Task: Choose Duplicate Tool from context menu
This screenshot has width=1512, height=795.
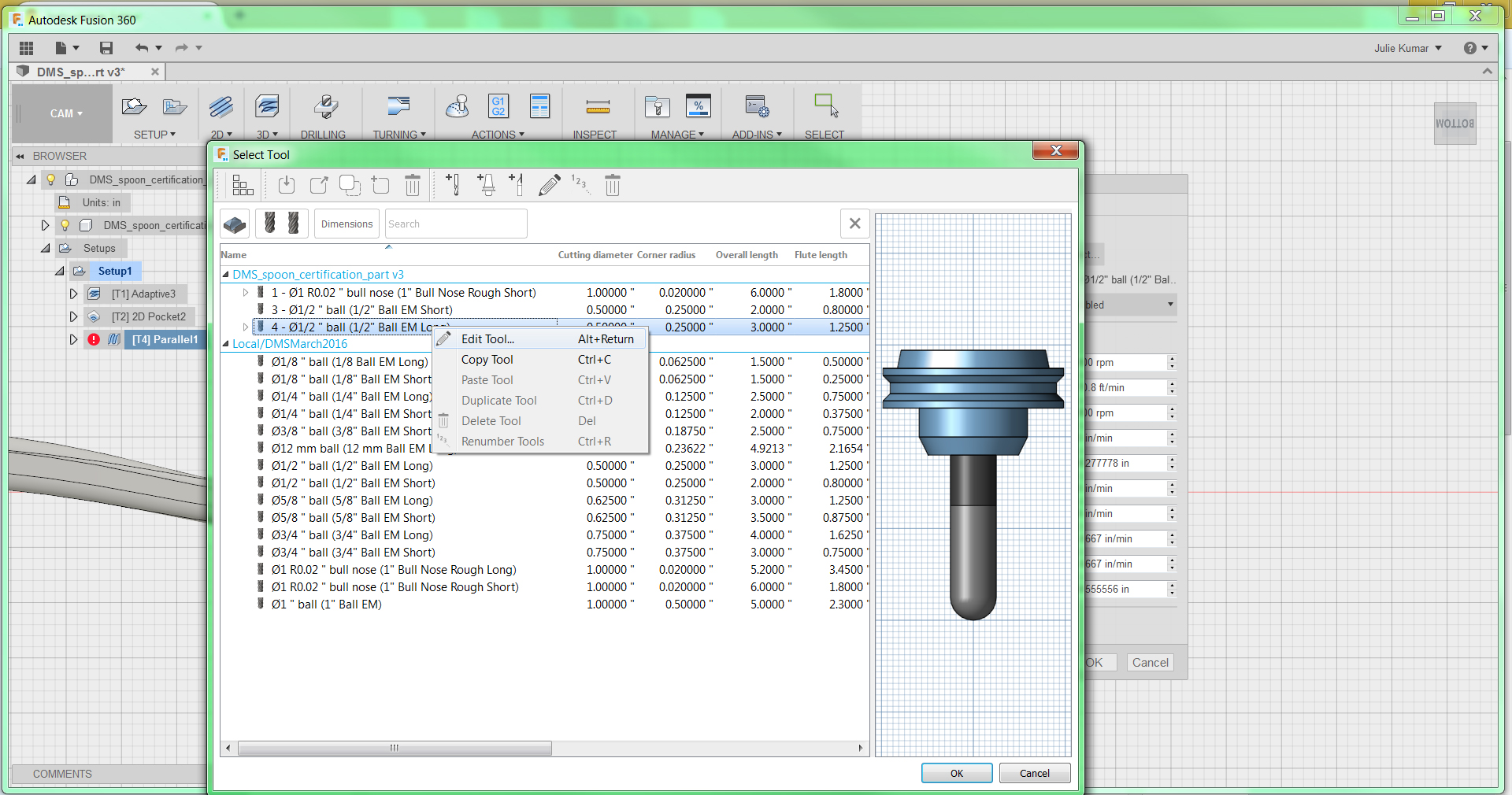Action: coord(540,401)
